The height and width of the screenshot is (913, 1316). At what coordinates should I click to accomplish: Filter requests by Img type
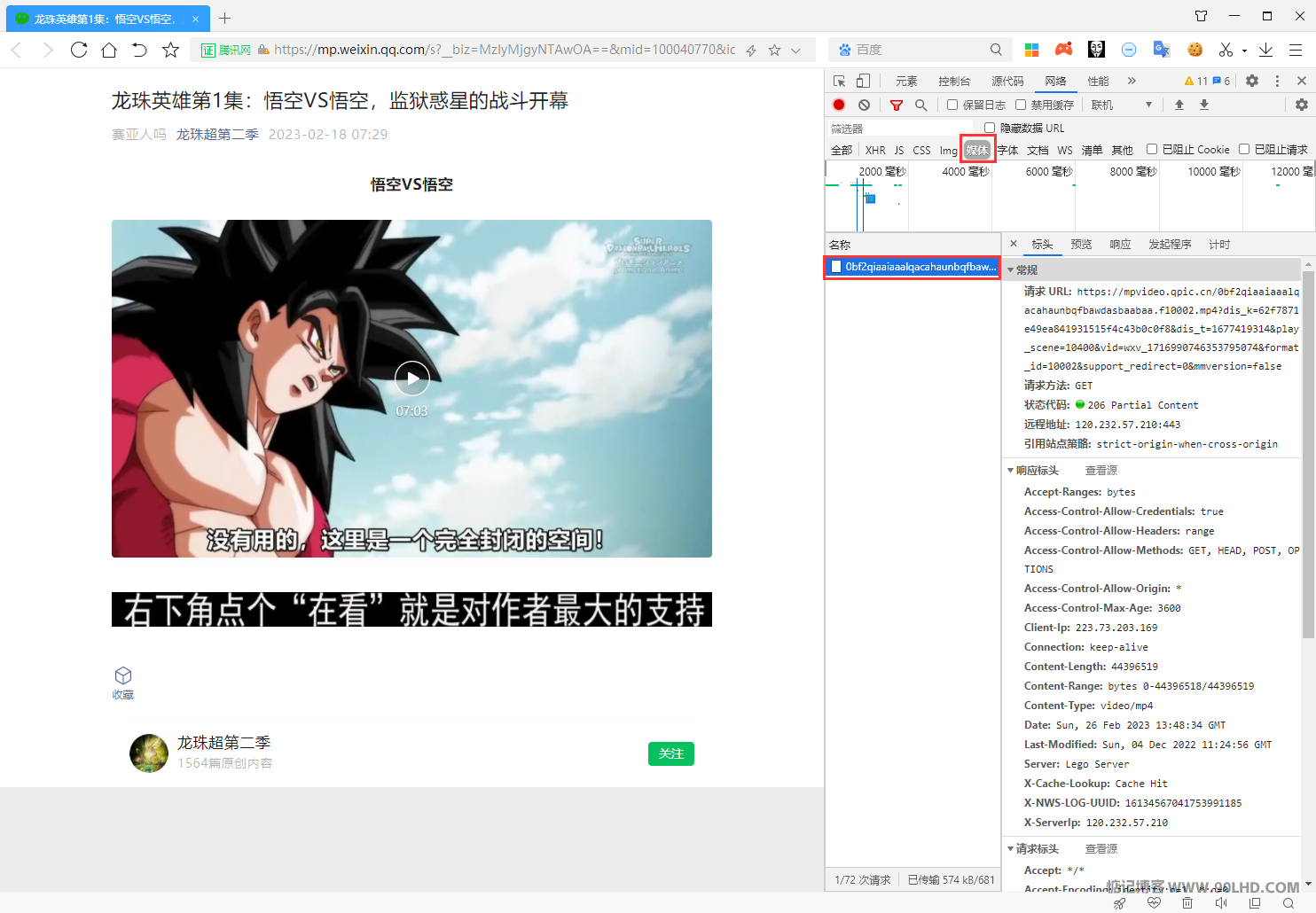(949, 151)
